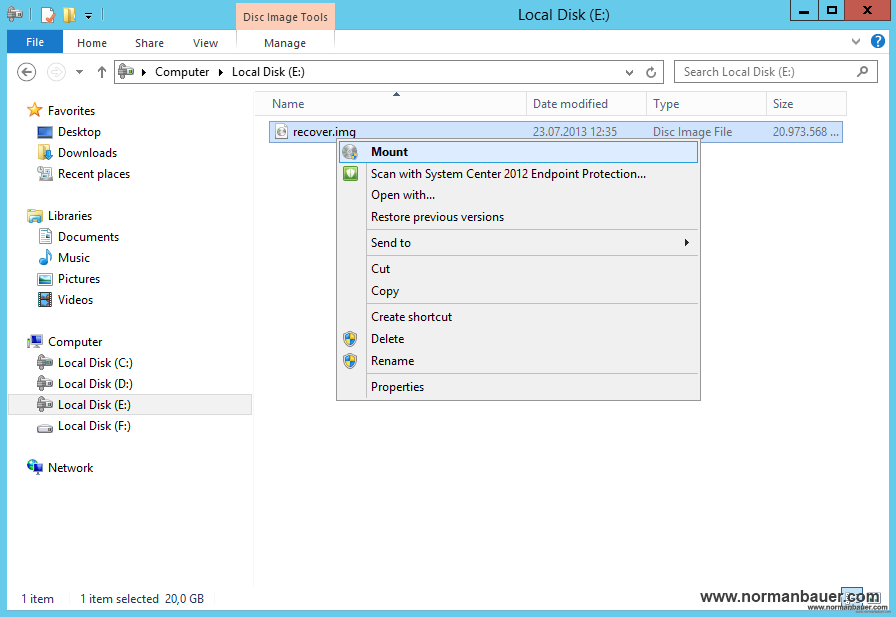The image size is (896, 617).
Task: Expand the ribbon with the chevron
Action: pos(857,42)
